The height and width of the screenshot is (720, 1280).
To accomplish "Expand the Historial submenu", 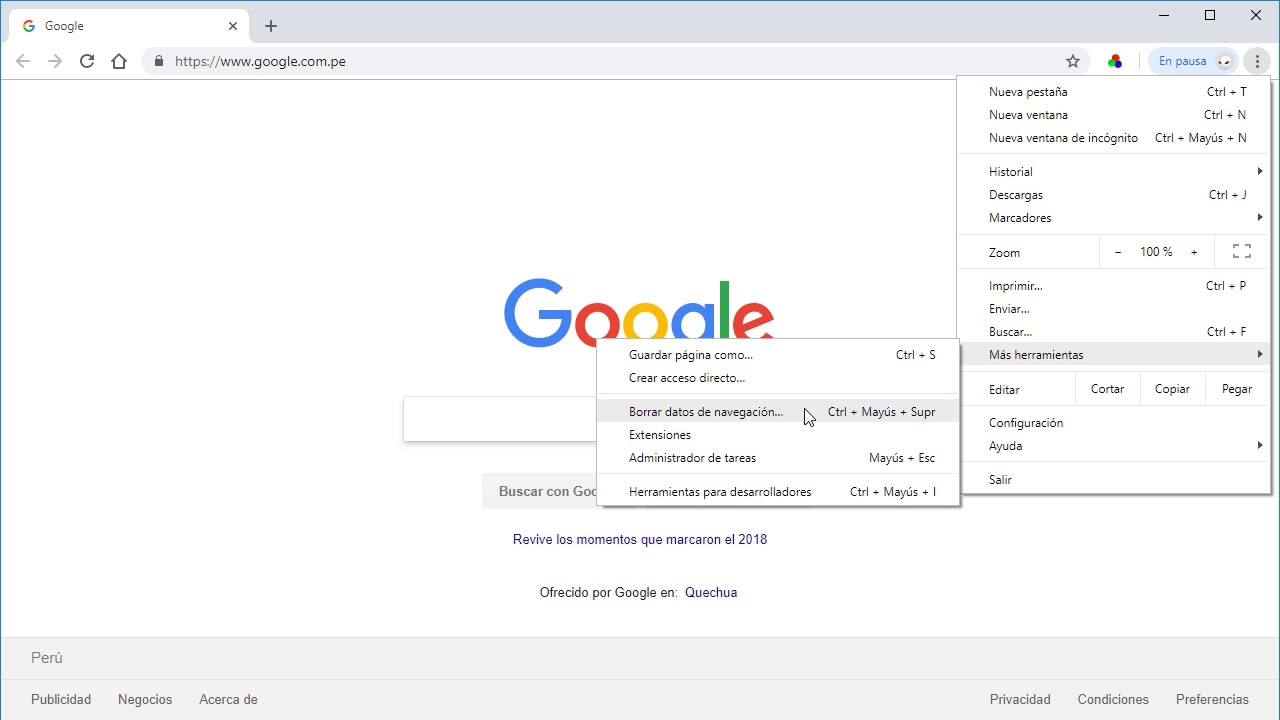I will [x=1114, y=172].
